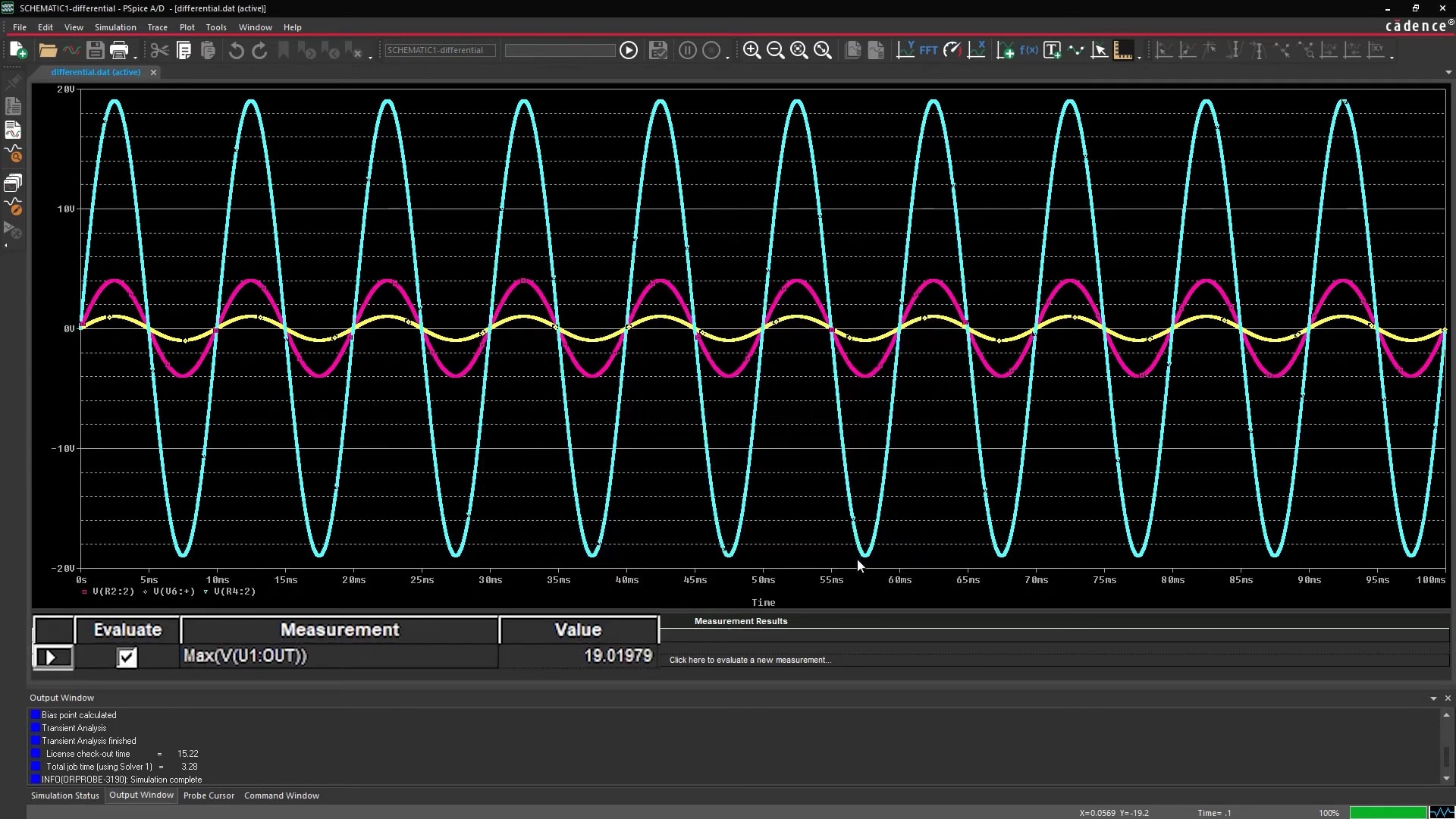Stop the simulation
This screenshot has height=819, width=1456.
pos(711,51)
